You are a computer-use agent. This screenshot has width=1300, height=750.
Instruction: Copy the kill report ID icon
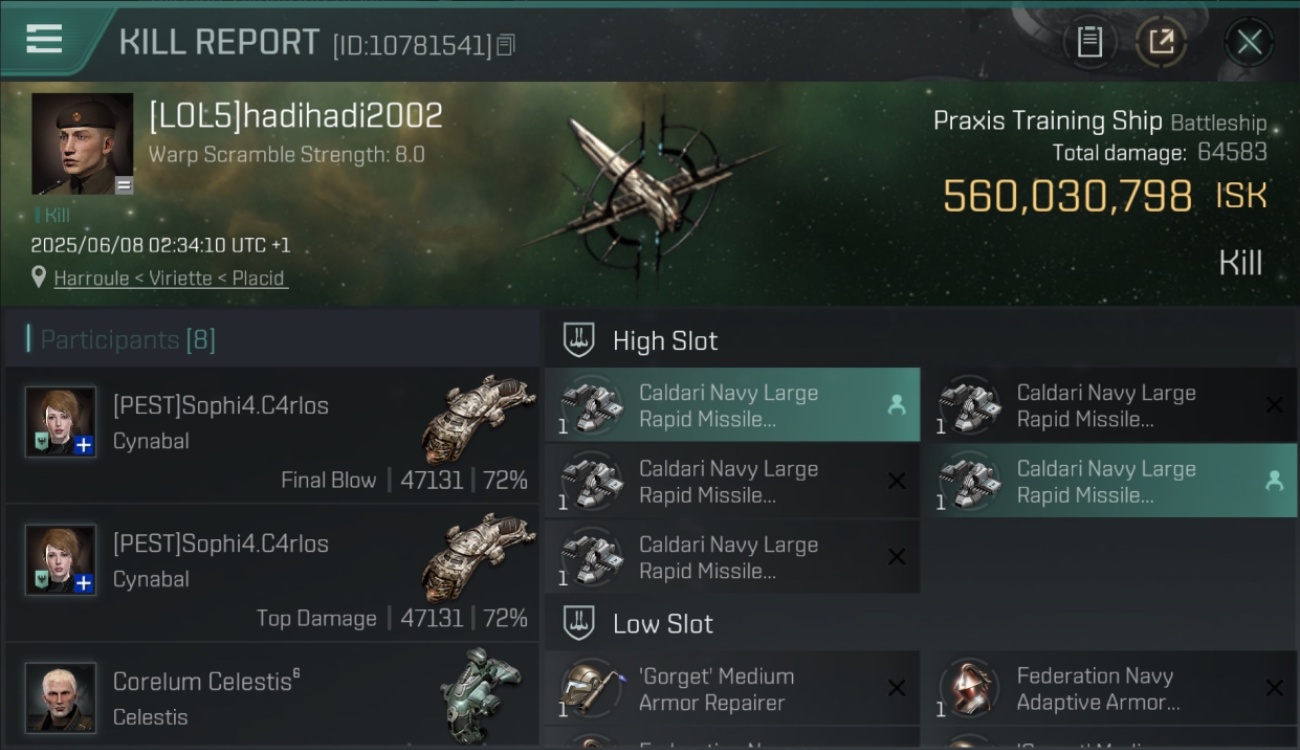point(506,45)
